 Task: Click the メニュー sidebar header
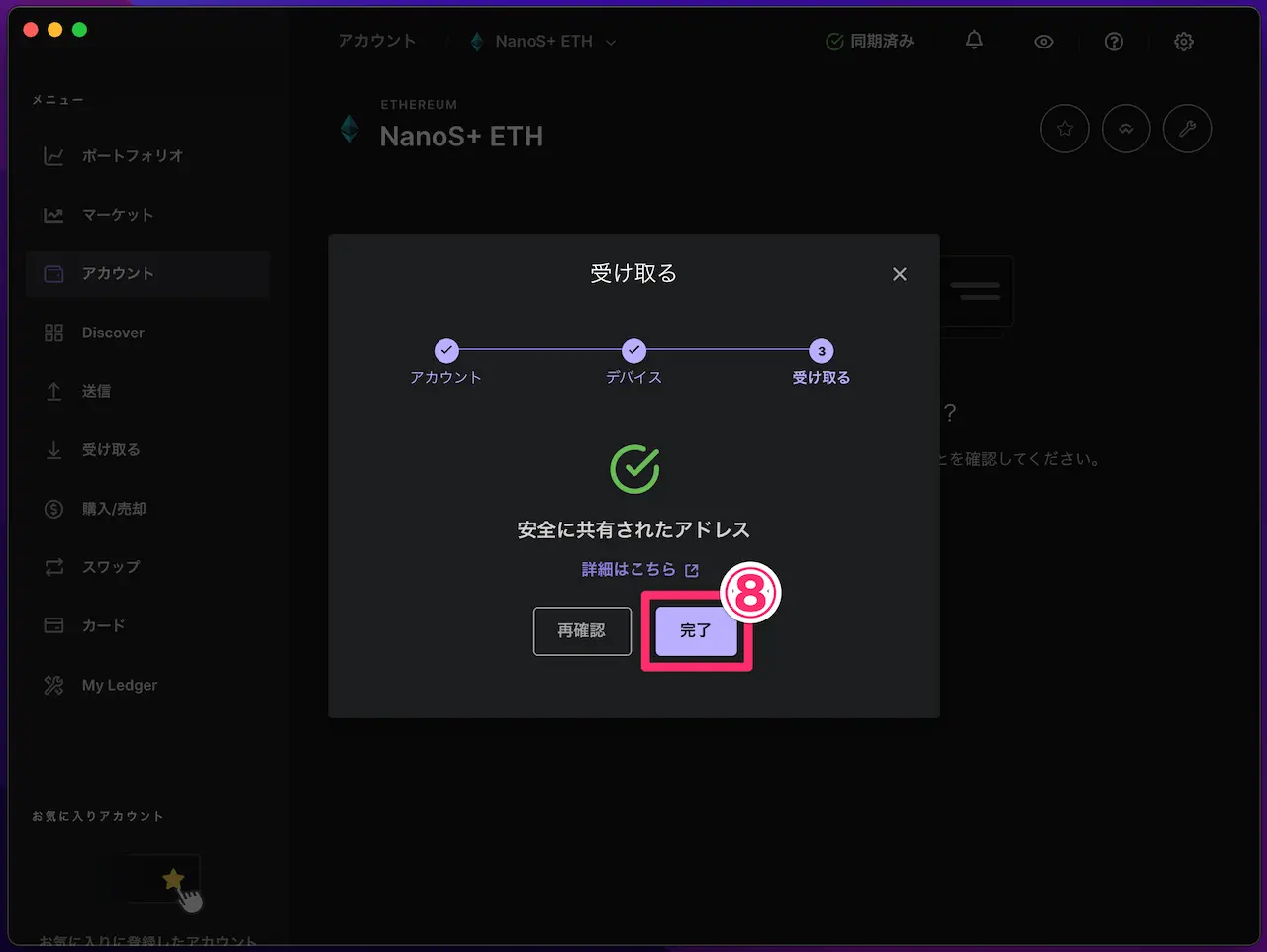(57, 100)
